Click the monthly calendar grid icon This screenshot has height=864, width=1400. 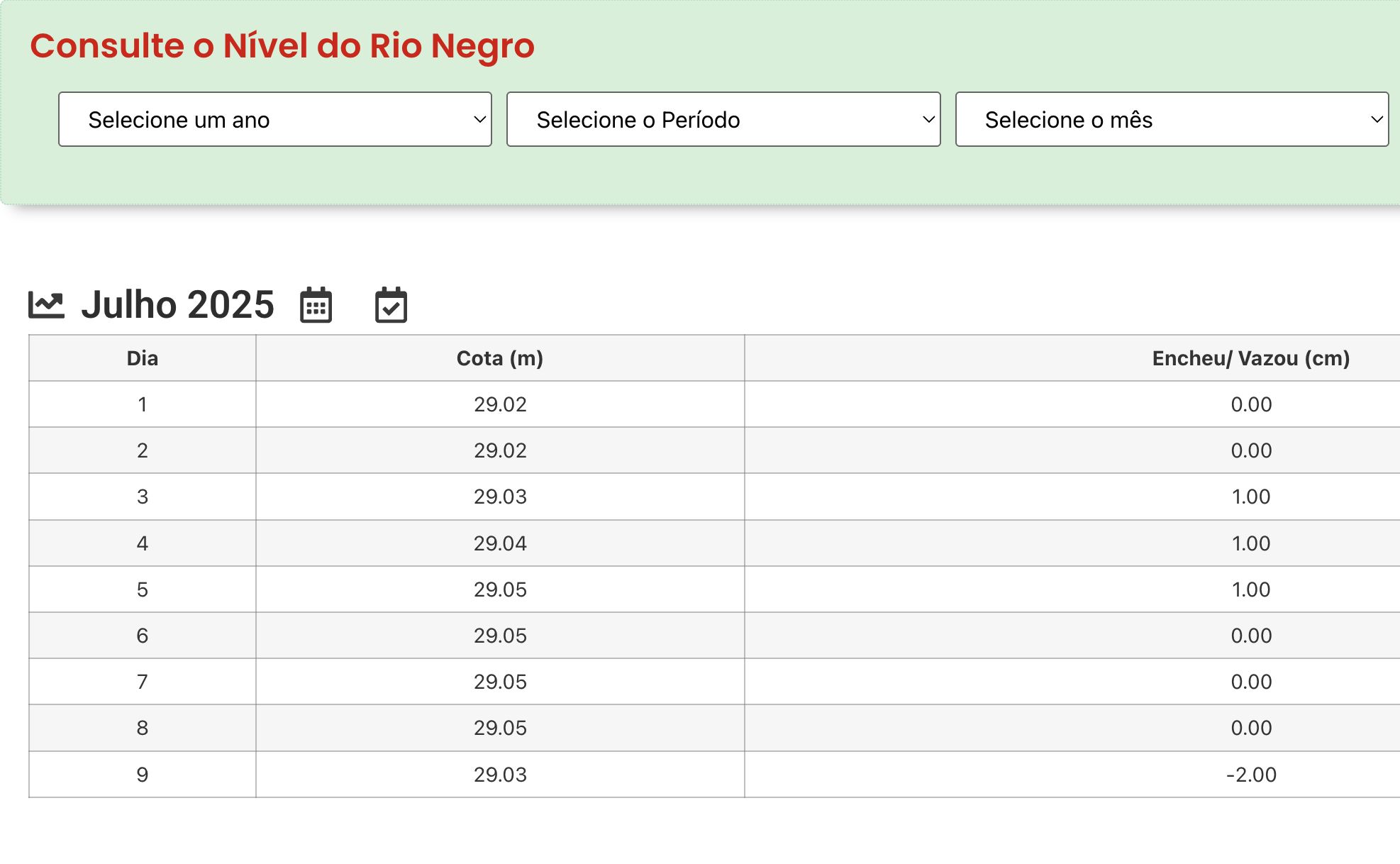coord(316,305)
